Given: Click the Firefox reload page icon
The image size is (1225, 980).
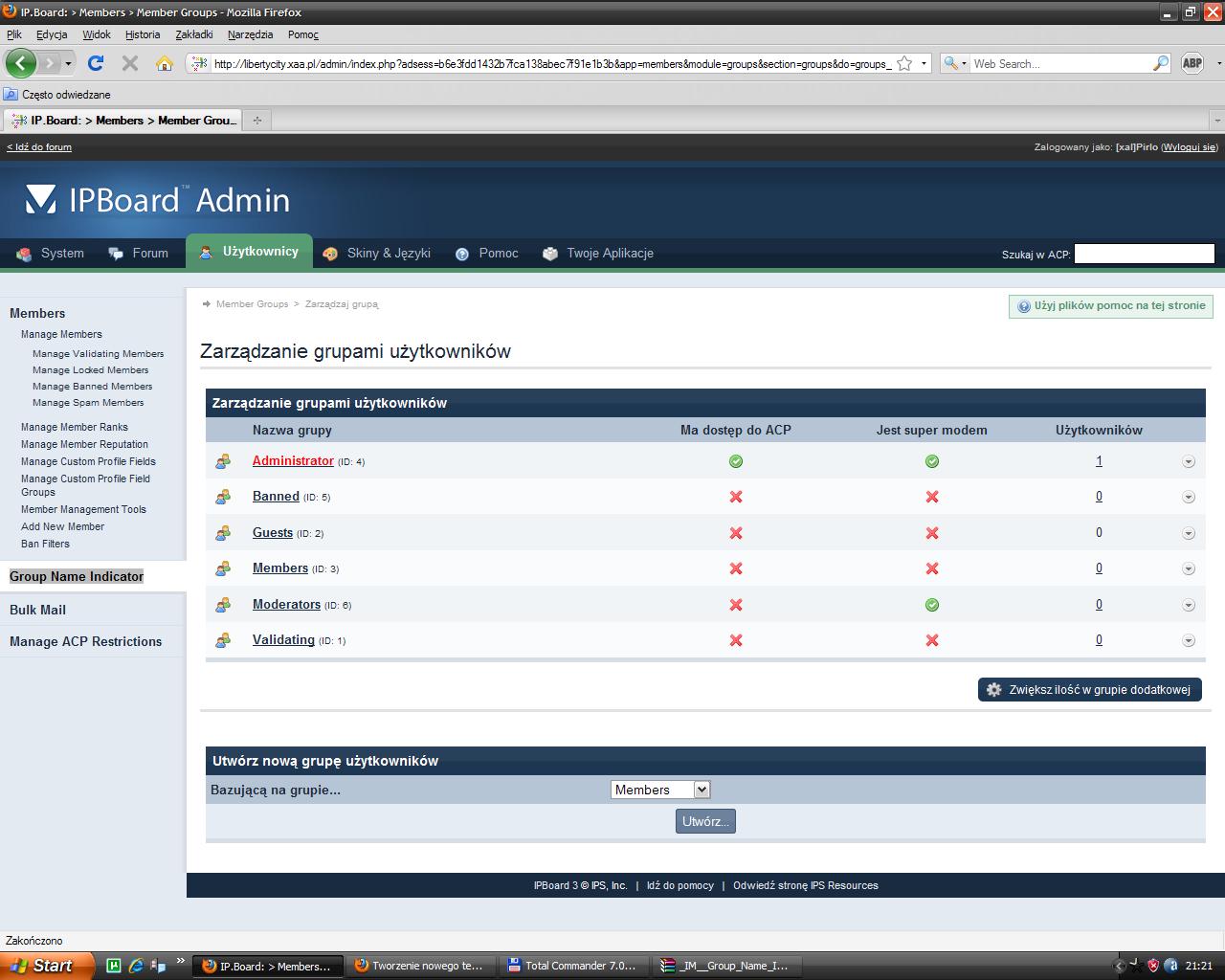Looking at the screenshot, I should tap(95, 63).
